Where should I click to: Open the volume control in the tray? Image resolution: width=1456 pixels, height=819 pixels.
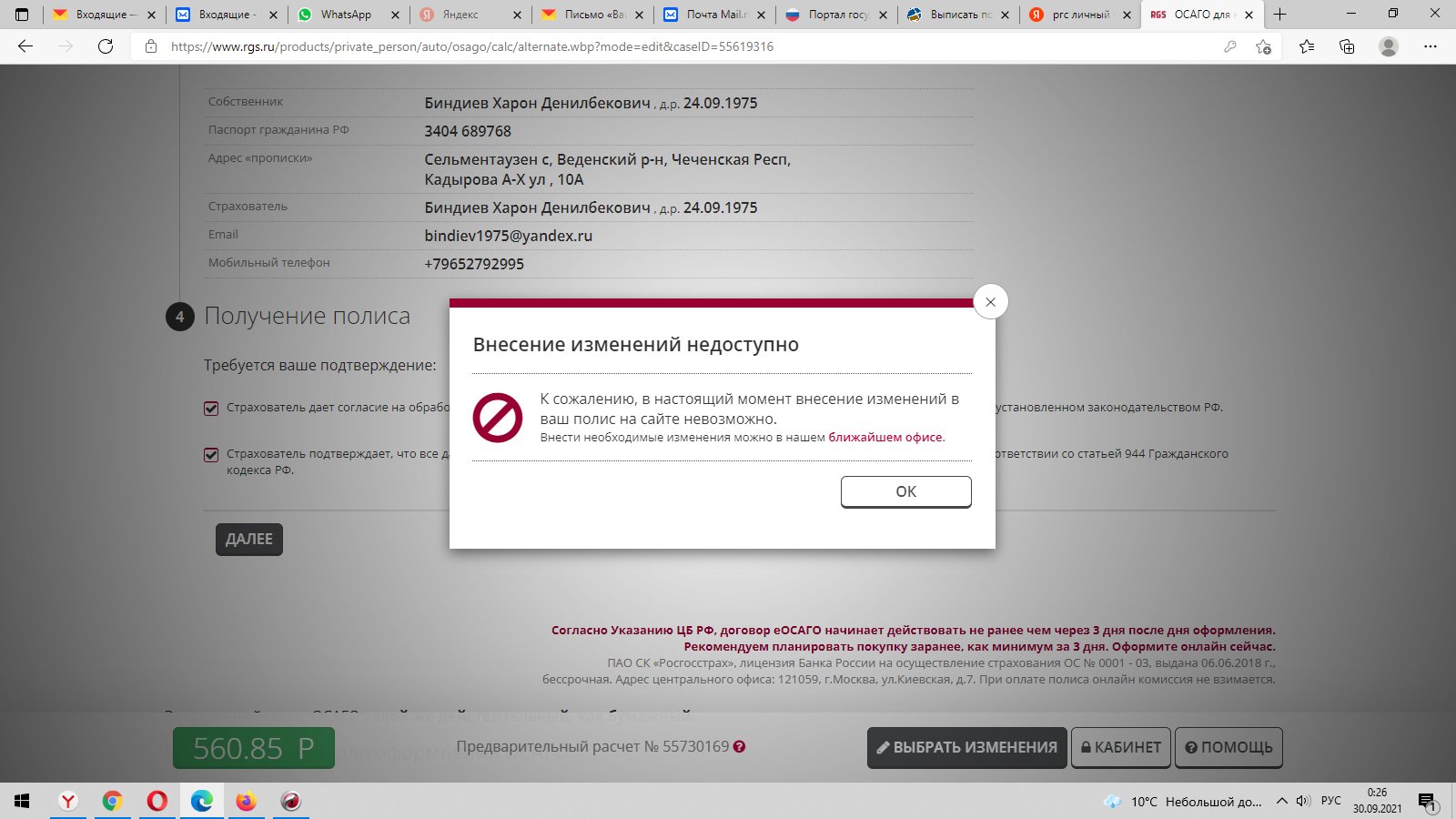tap(1303, 802)
